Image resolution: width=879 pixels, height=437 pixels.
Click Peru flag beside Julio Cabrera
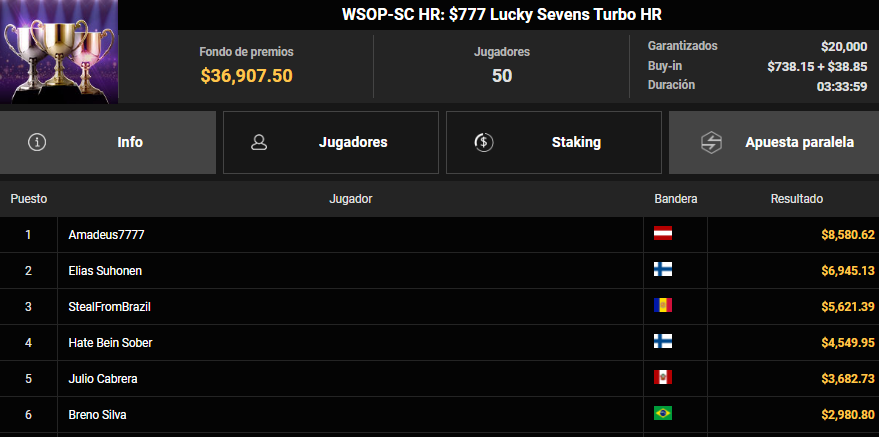[663, 378]
